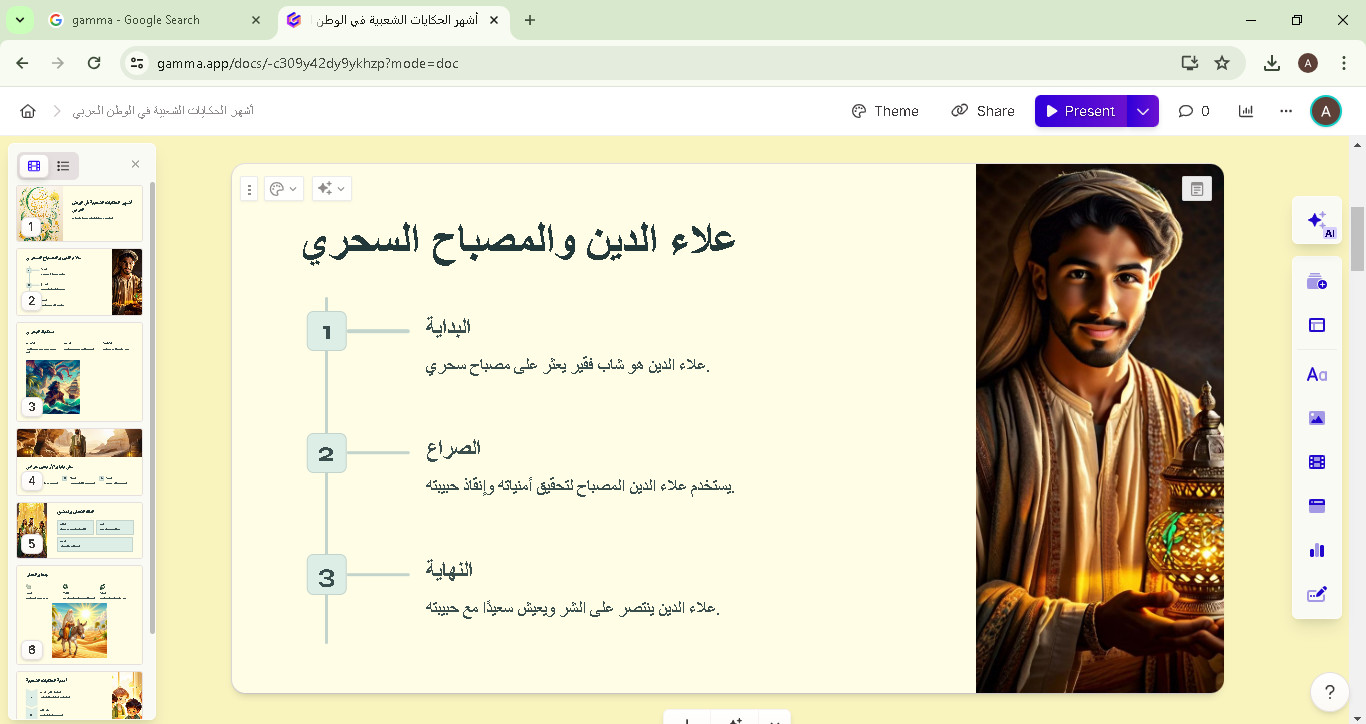Viewport: 1366px width, 724px height.
Task: Open the layout templates icon in right sidebar
Action: point(1316,325)
